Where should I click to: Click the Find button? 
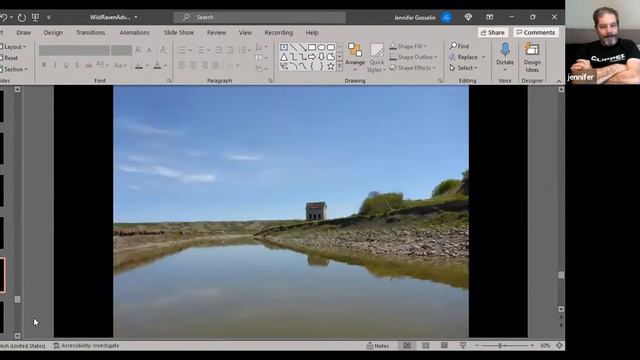coord(459,46)
